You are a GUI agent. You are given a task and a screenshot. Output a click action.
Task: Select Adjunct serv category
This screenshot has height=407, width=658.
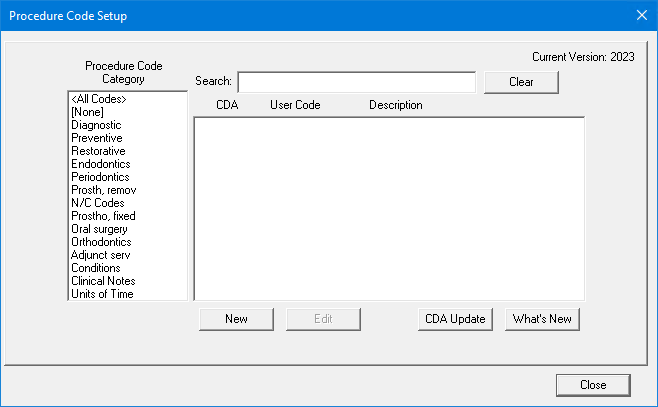pos(101,255)
